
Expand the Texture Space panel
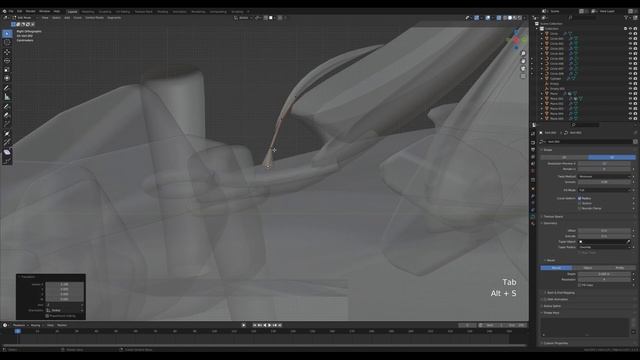[553, 217]
